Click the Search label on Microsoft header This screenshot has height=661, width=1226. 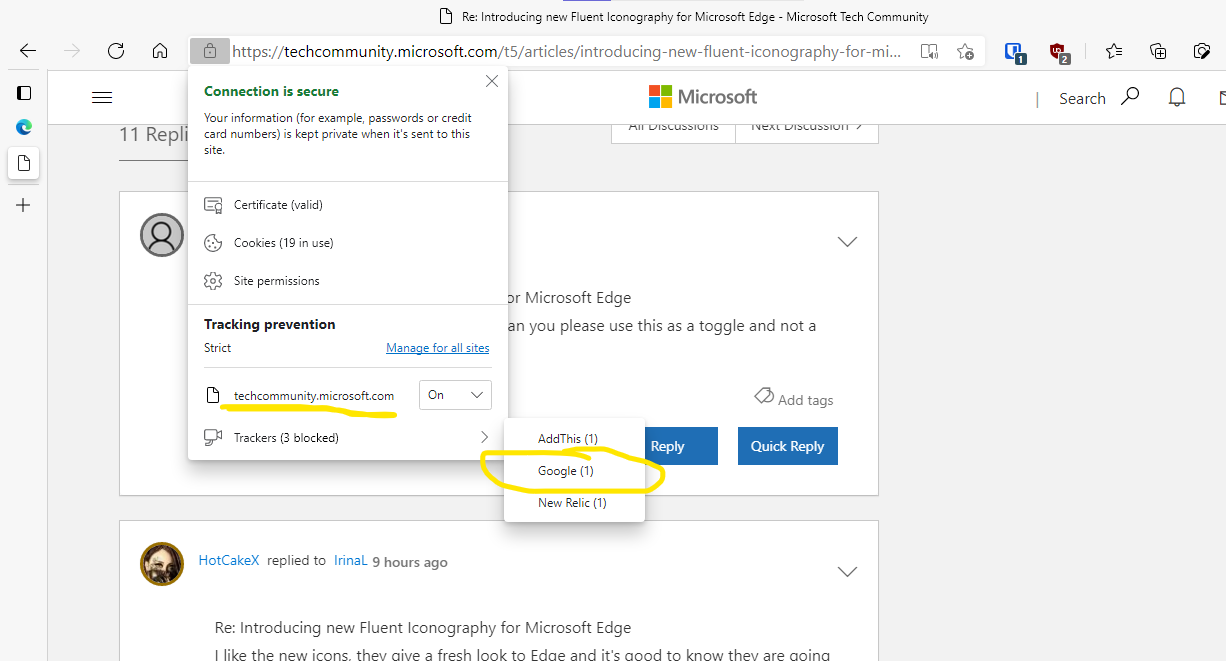[x=1082, y=98]
